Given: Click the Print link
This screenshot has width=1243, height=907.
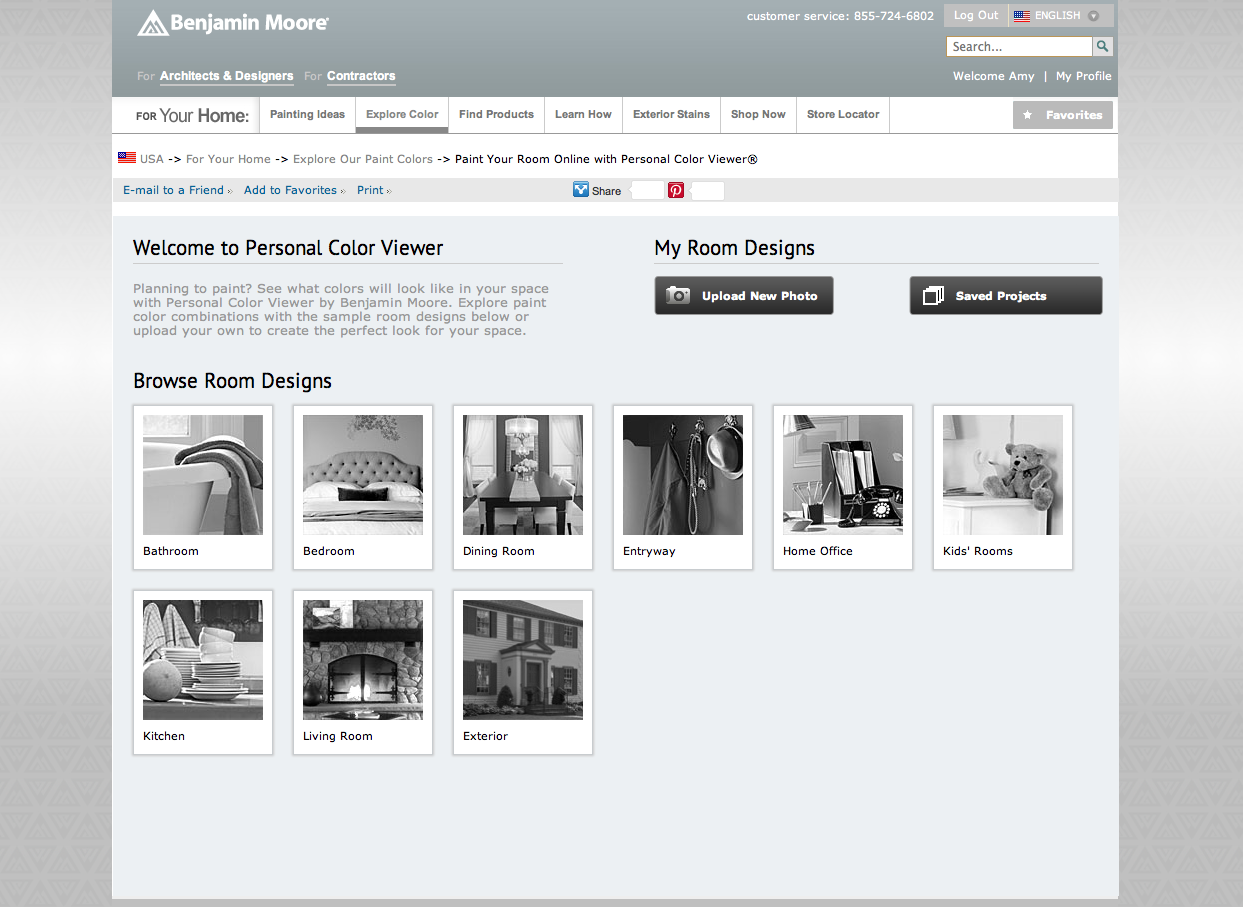Looking at the screenshot, I should pyautogui.click(x=370, y=190).
